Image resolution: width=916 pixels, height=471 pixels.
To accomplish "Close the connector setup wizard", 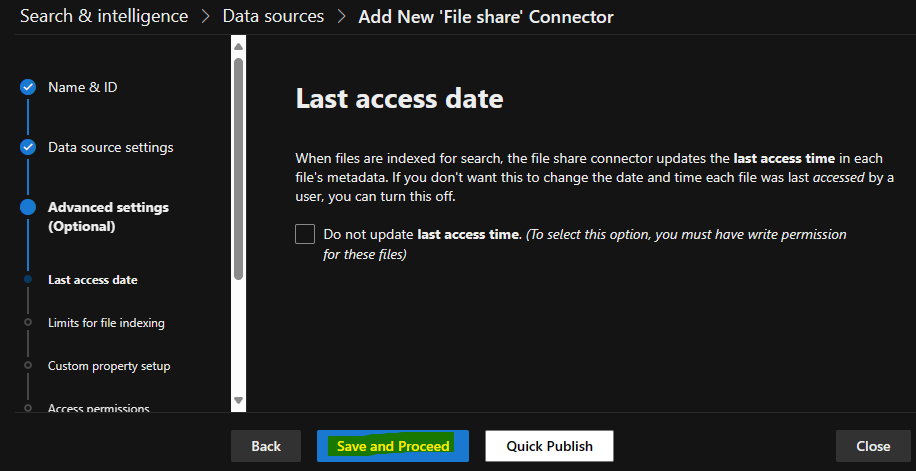I will 873,446.
